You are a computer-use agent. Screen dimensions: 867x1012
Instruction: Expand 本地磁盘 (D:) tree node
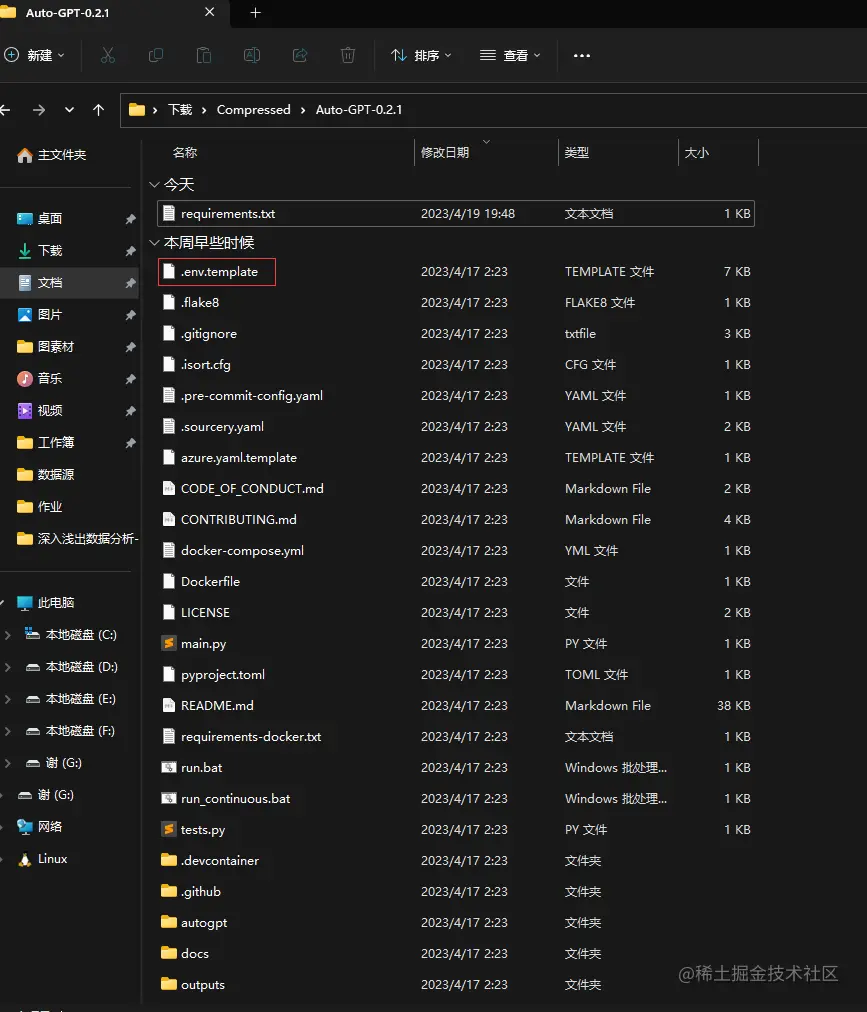click(x=8, y=667)
